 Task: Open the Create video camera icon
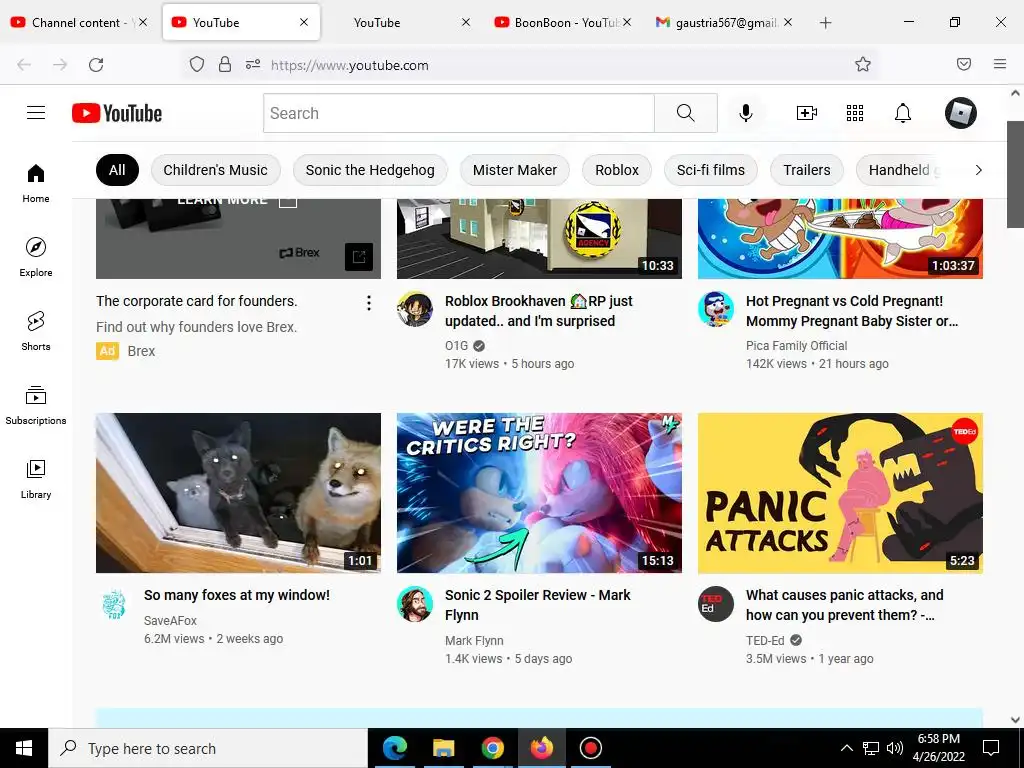[x=807, y=113]
